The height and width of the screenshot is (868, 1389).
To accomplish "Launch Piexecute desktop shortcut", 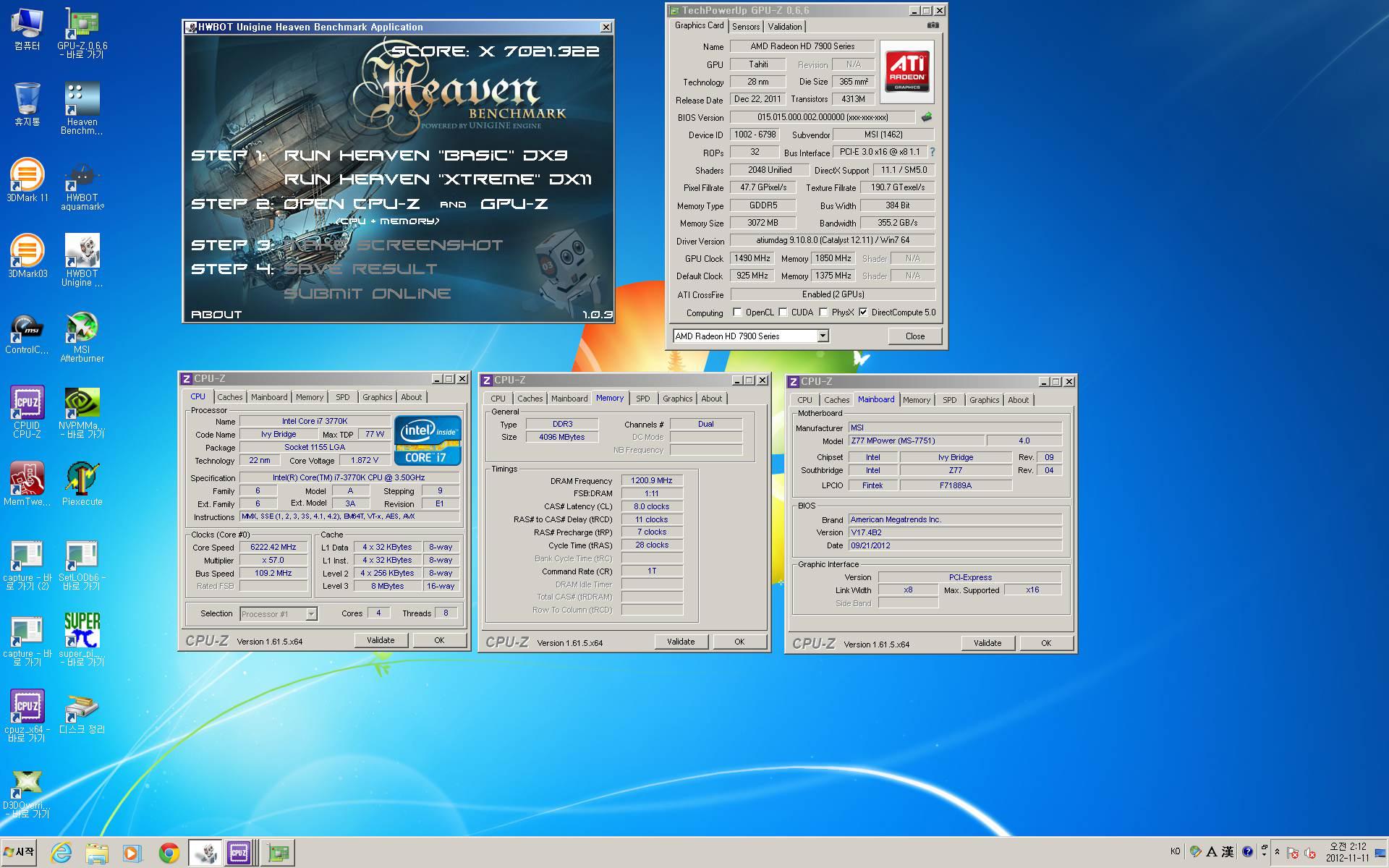I will 82,483.
